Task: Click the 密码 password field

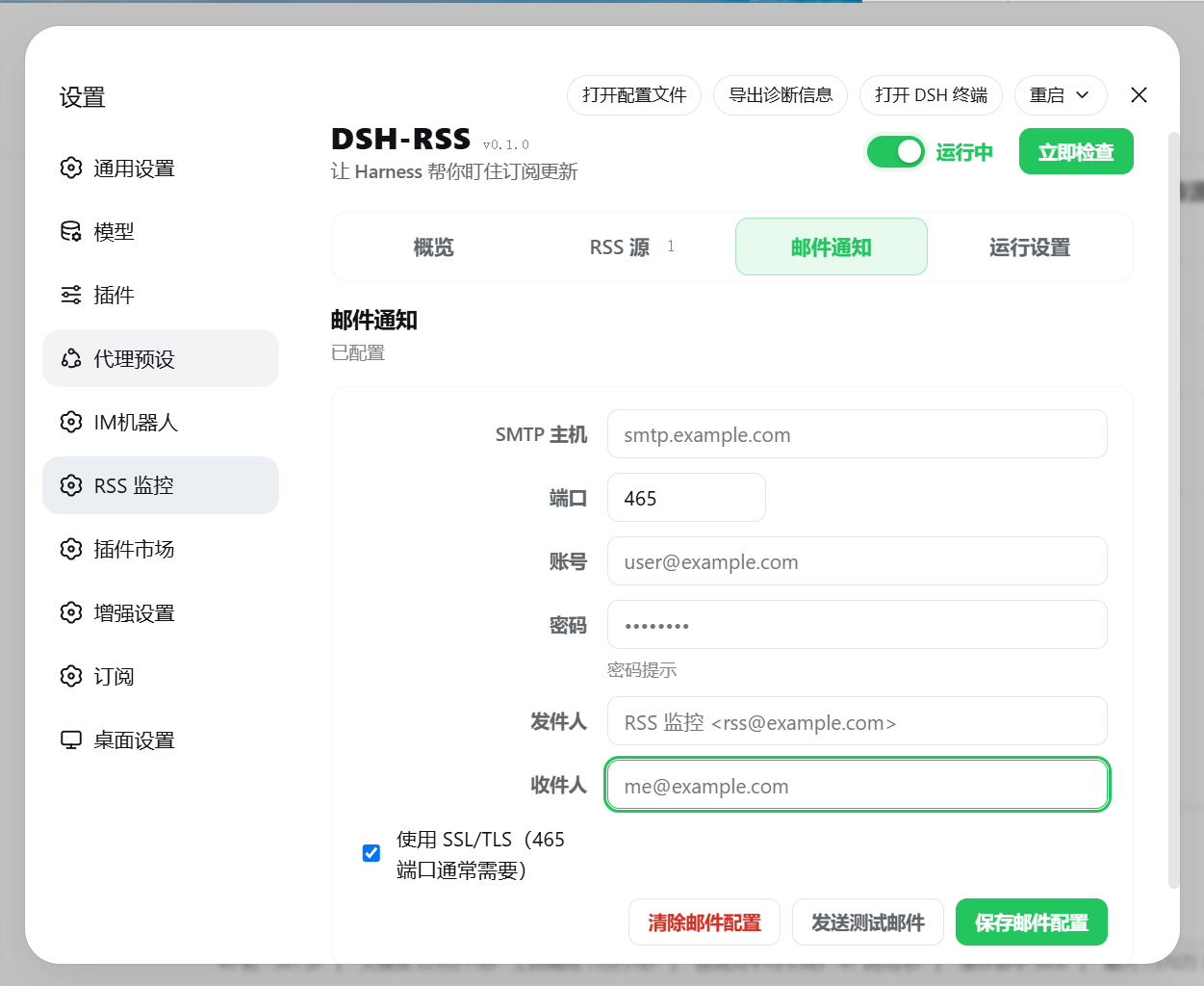Action: [x=858, y=625]
